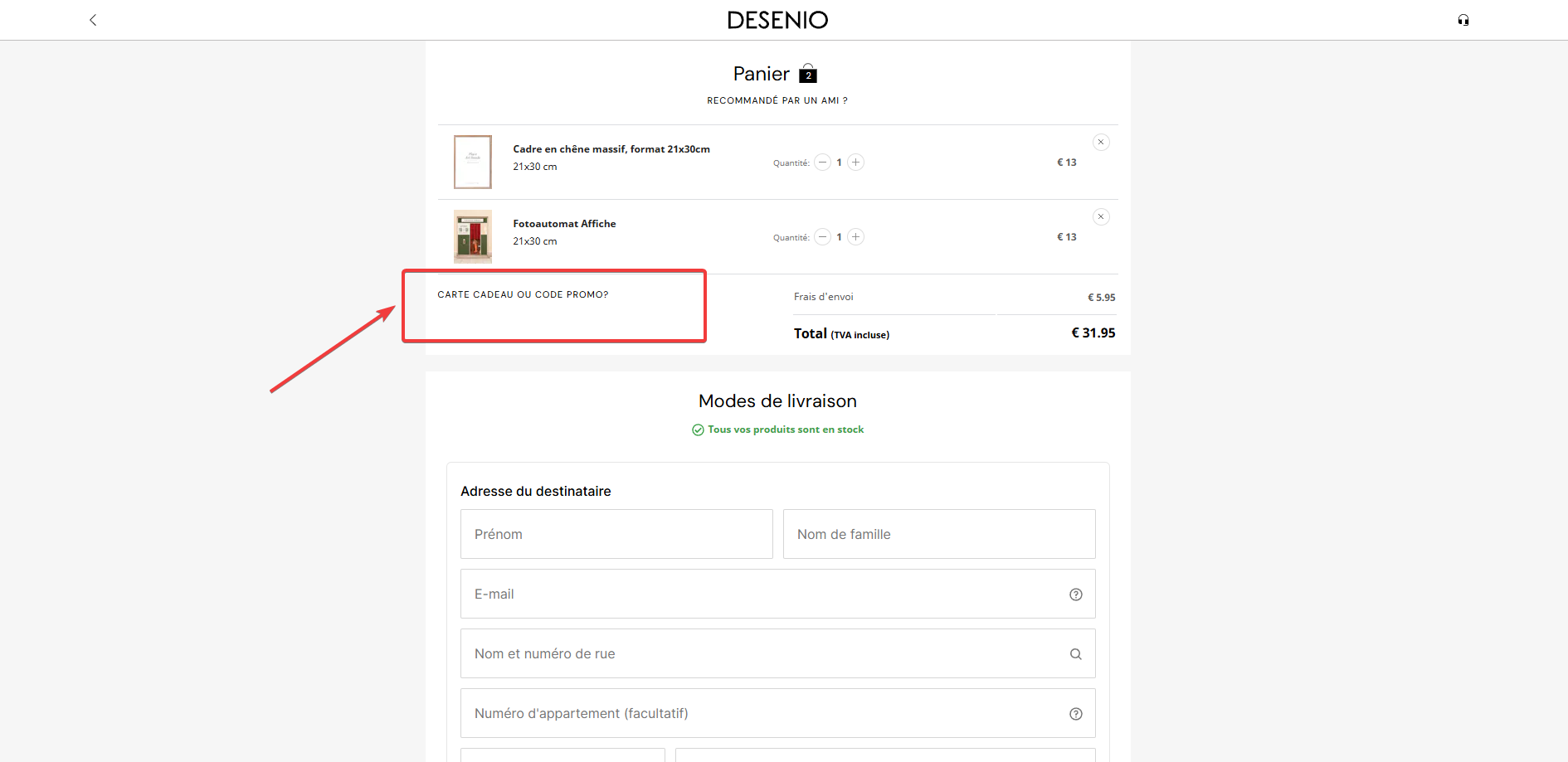1568x762 pixels.
Task: Remove Cadre en chêne massif from cart
Action: click(x=1101, y=142)
